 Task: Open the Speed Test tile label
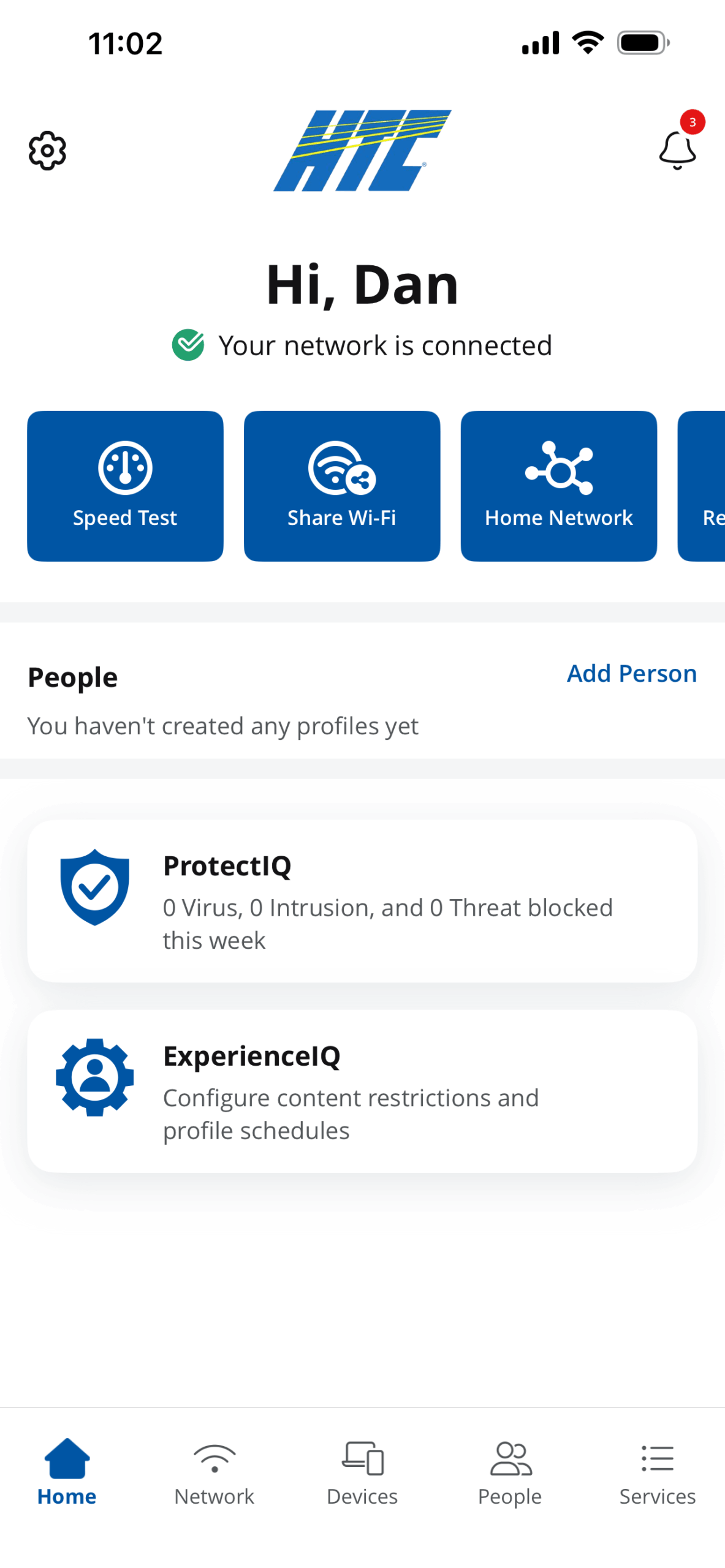125,518
